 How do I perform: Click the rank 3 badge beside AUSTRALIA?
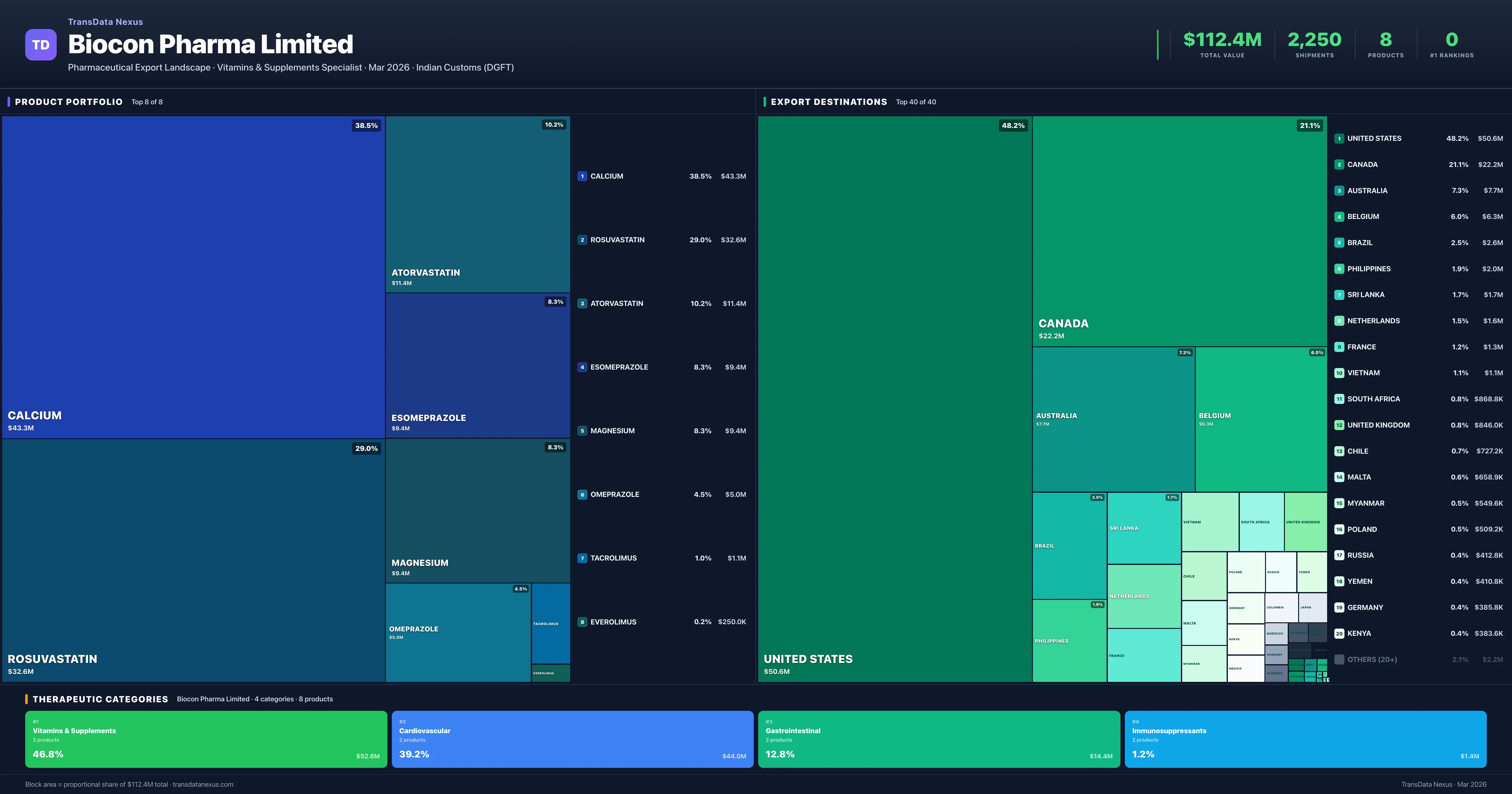pos(1339,190)
